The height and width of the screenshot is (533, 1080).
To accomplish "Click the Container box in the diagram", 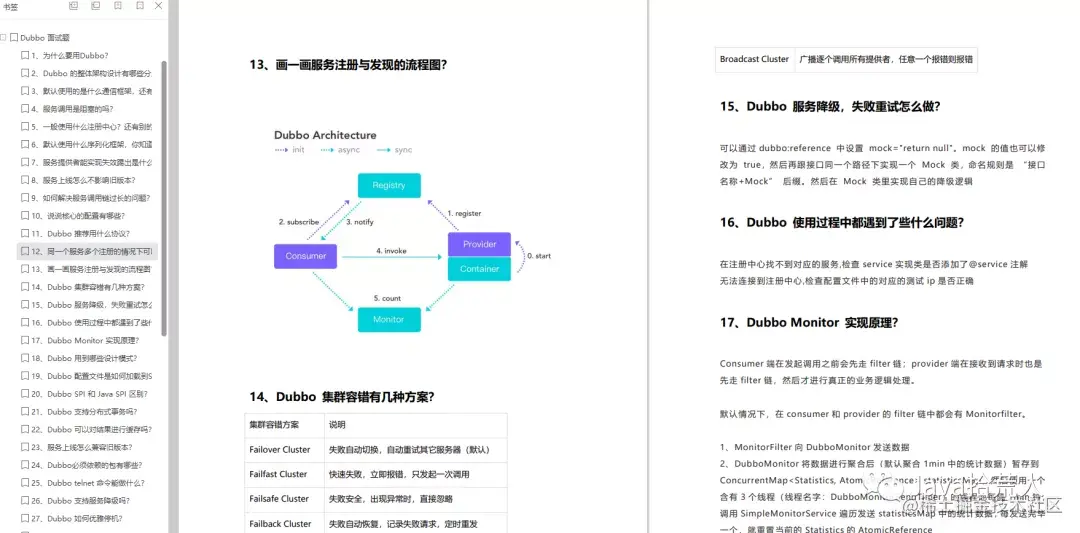I will pos(479,269).
